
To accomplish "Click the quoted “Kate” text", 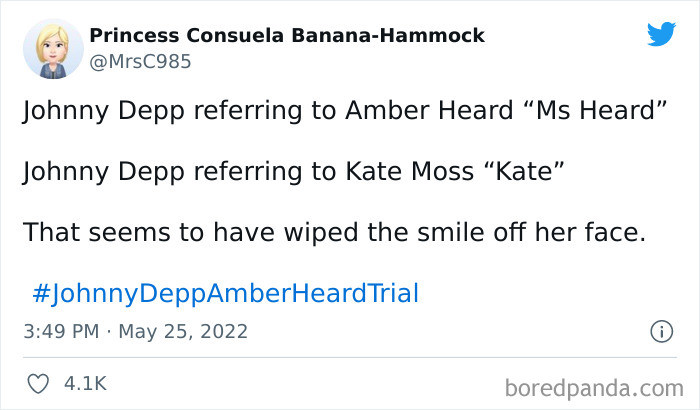I will tap(524, 171).
